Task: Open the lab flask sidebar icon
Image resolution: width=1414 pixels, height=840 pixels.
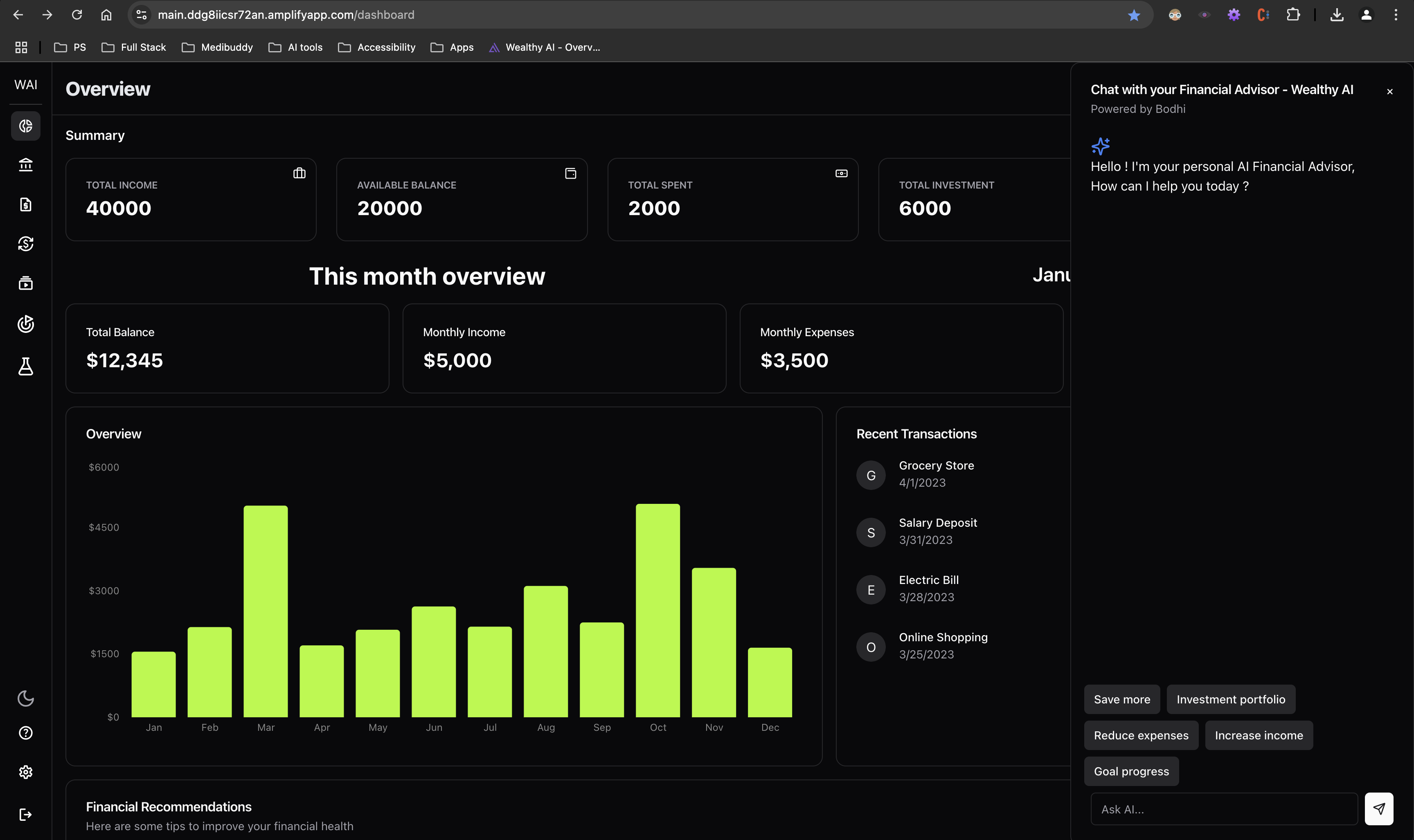Action: point(25,366)
